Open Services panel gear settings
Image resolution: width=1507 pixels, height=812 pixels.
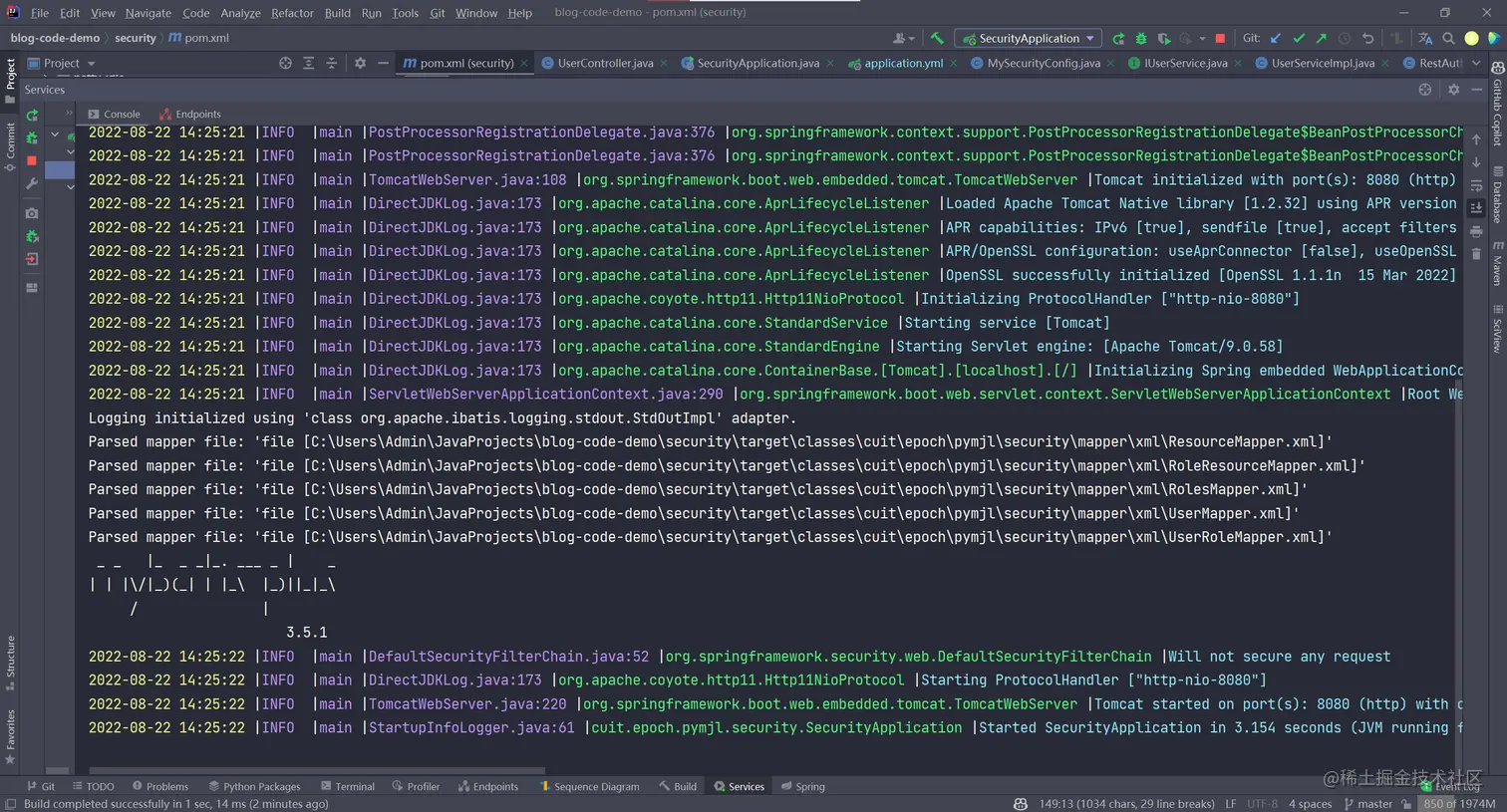pos(1453,89)
